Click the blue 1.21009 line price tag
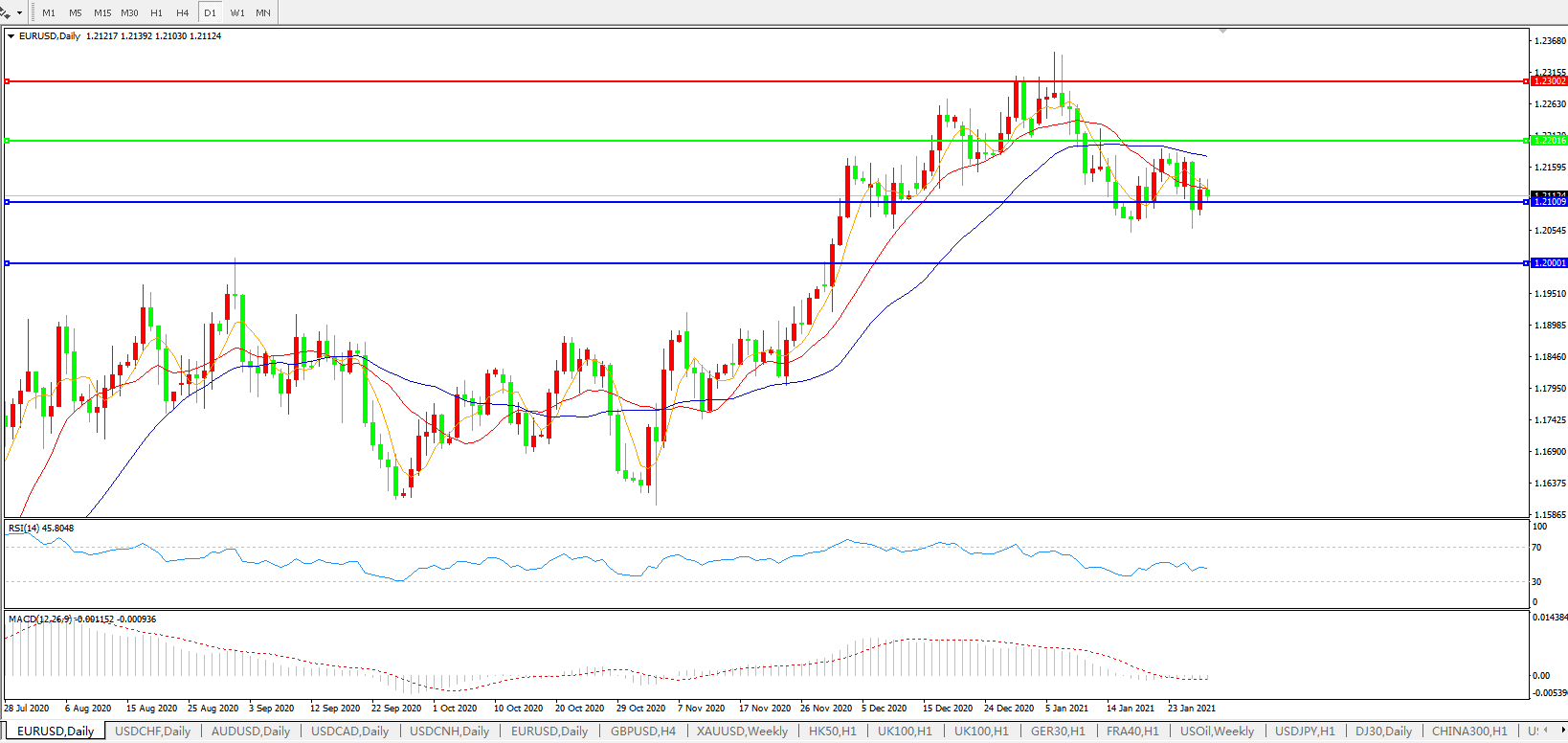Screen dimensions: 1568x743 coord(1549,202)
